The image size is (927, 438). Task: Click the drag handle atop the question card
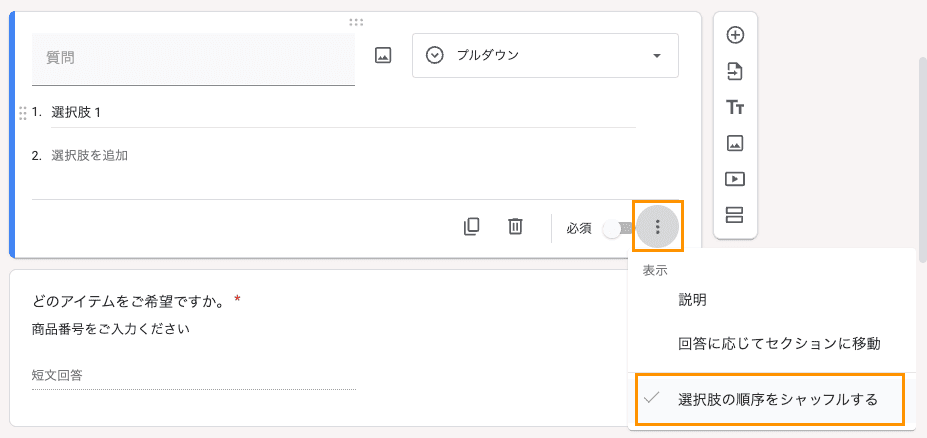coord(356,21)
